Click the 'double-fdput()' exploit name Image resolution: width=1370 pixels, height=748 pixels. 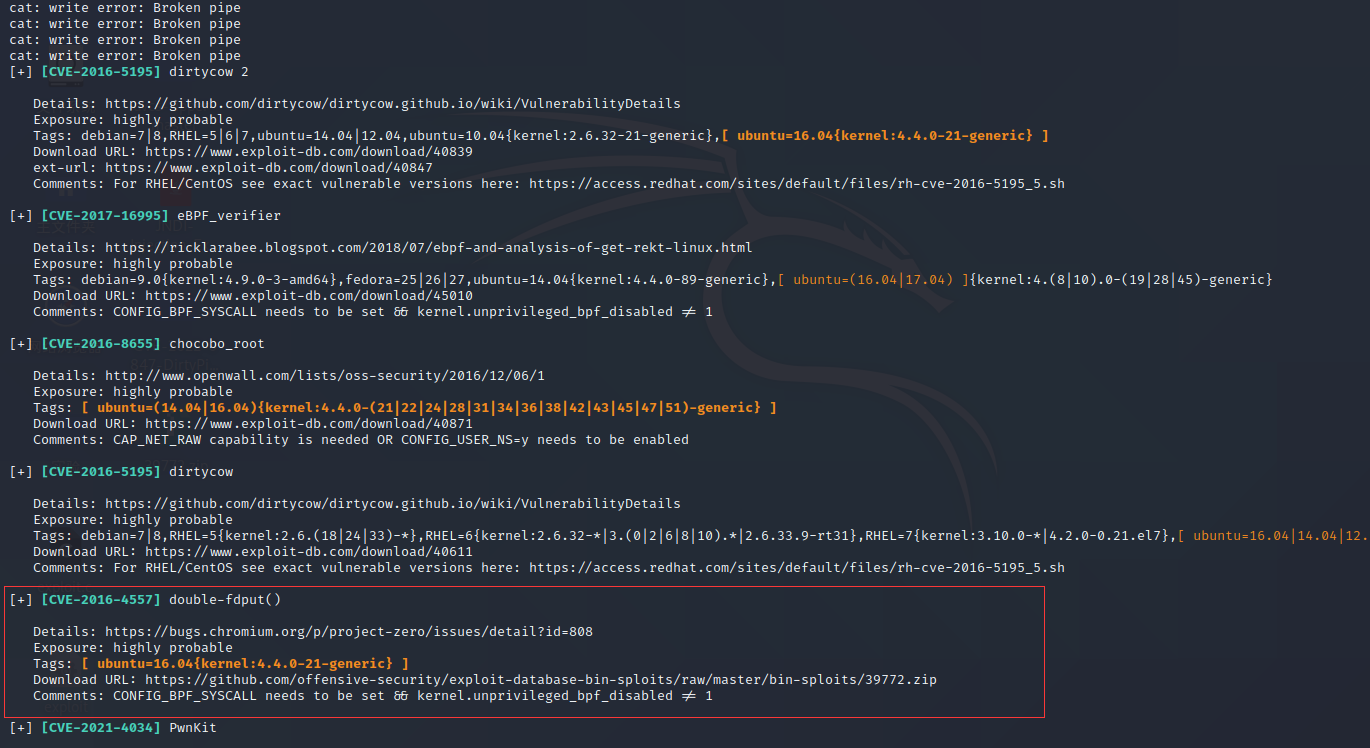click(x=225, y=600)
